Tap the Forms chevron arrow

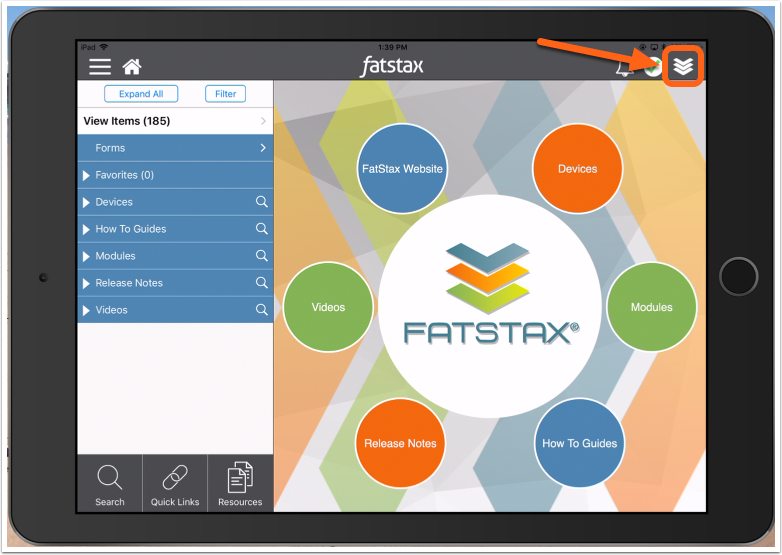(x=263, y=148)
